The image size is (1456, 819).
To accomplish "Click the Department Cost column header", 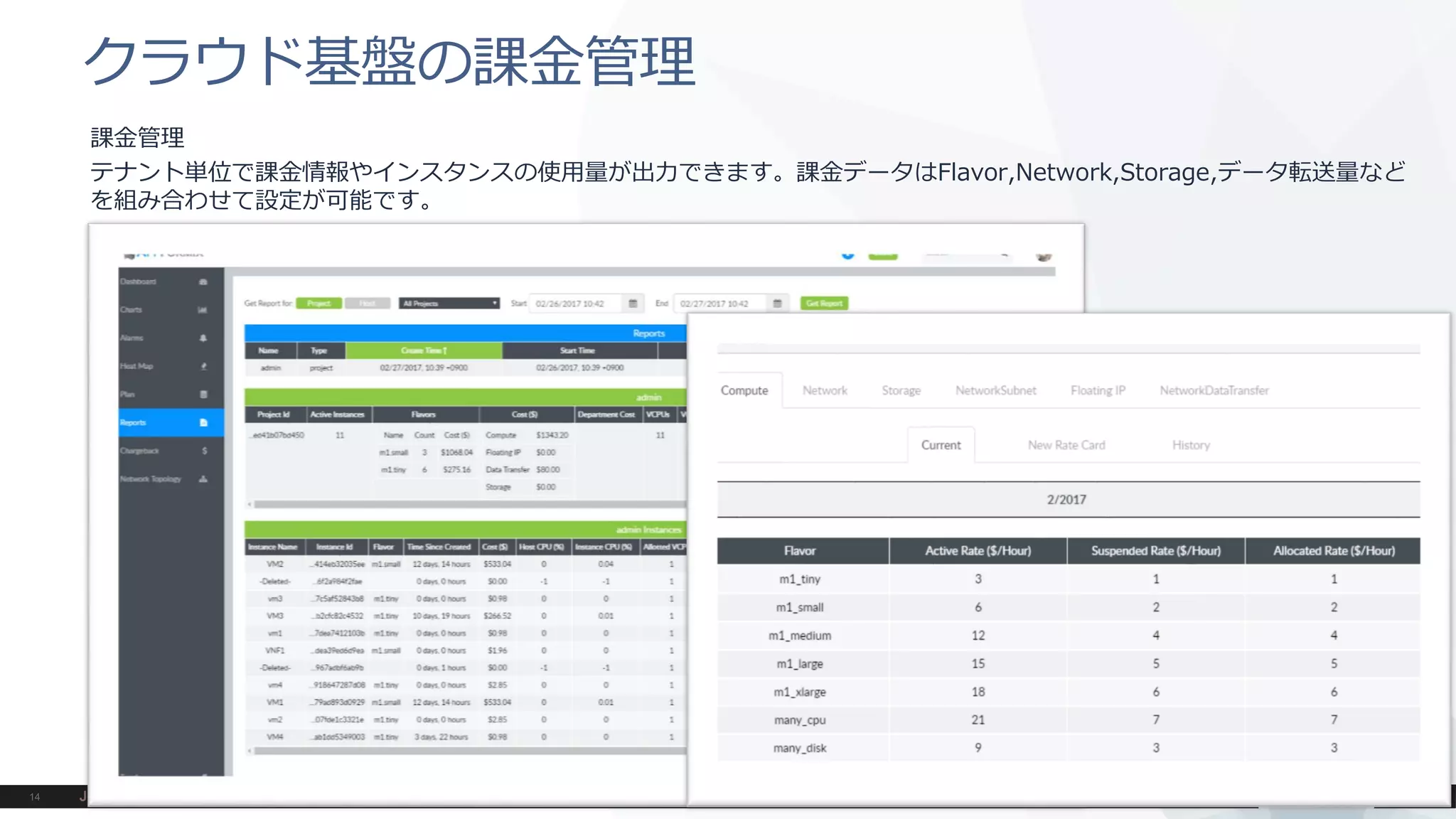I will coord(606,414).
